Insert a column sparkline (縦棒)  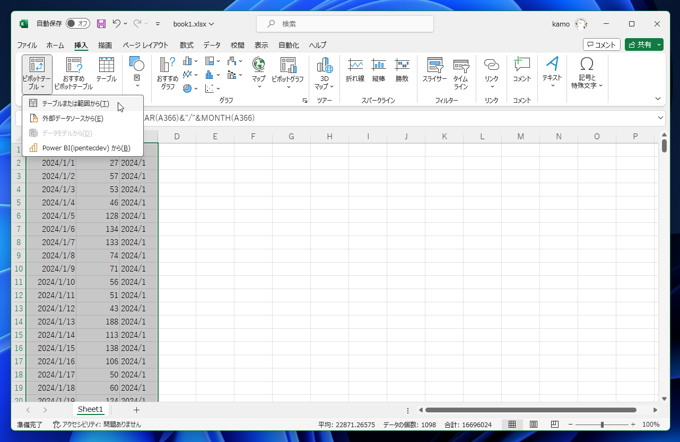tap(379, 70)
